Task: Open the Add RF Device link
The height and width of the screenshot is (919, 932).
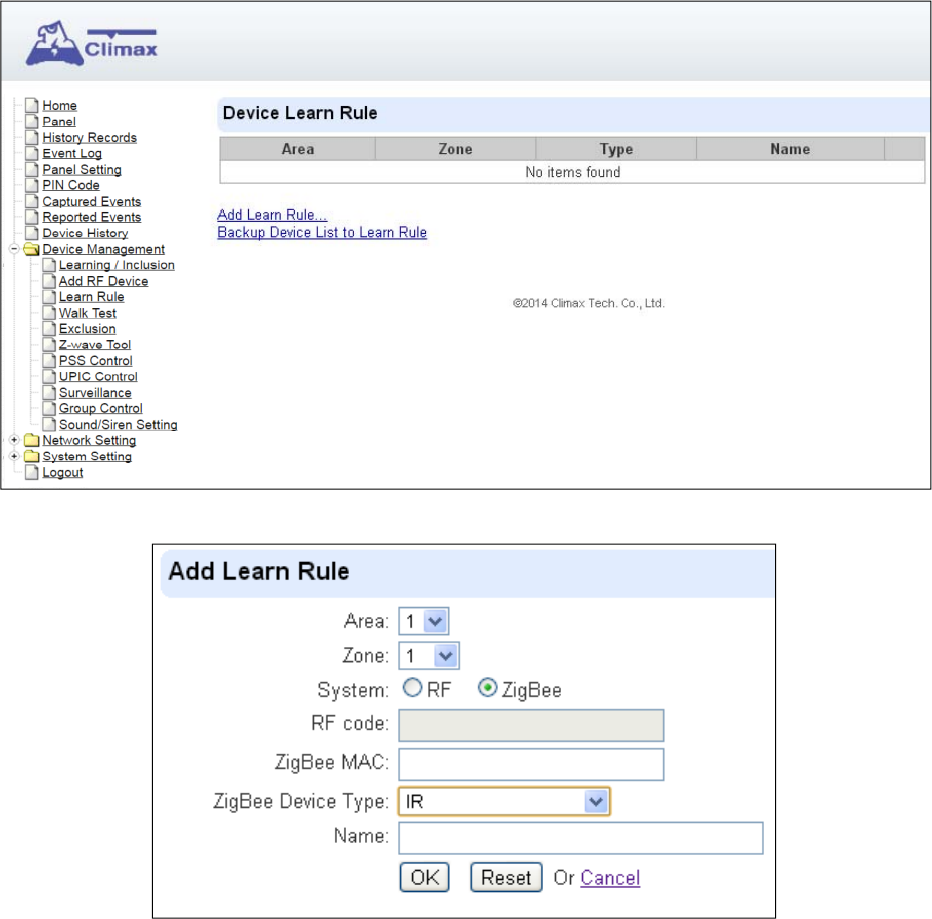Action: point(103,281)
